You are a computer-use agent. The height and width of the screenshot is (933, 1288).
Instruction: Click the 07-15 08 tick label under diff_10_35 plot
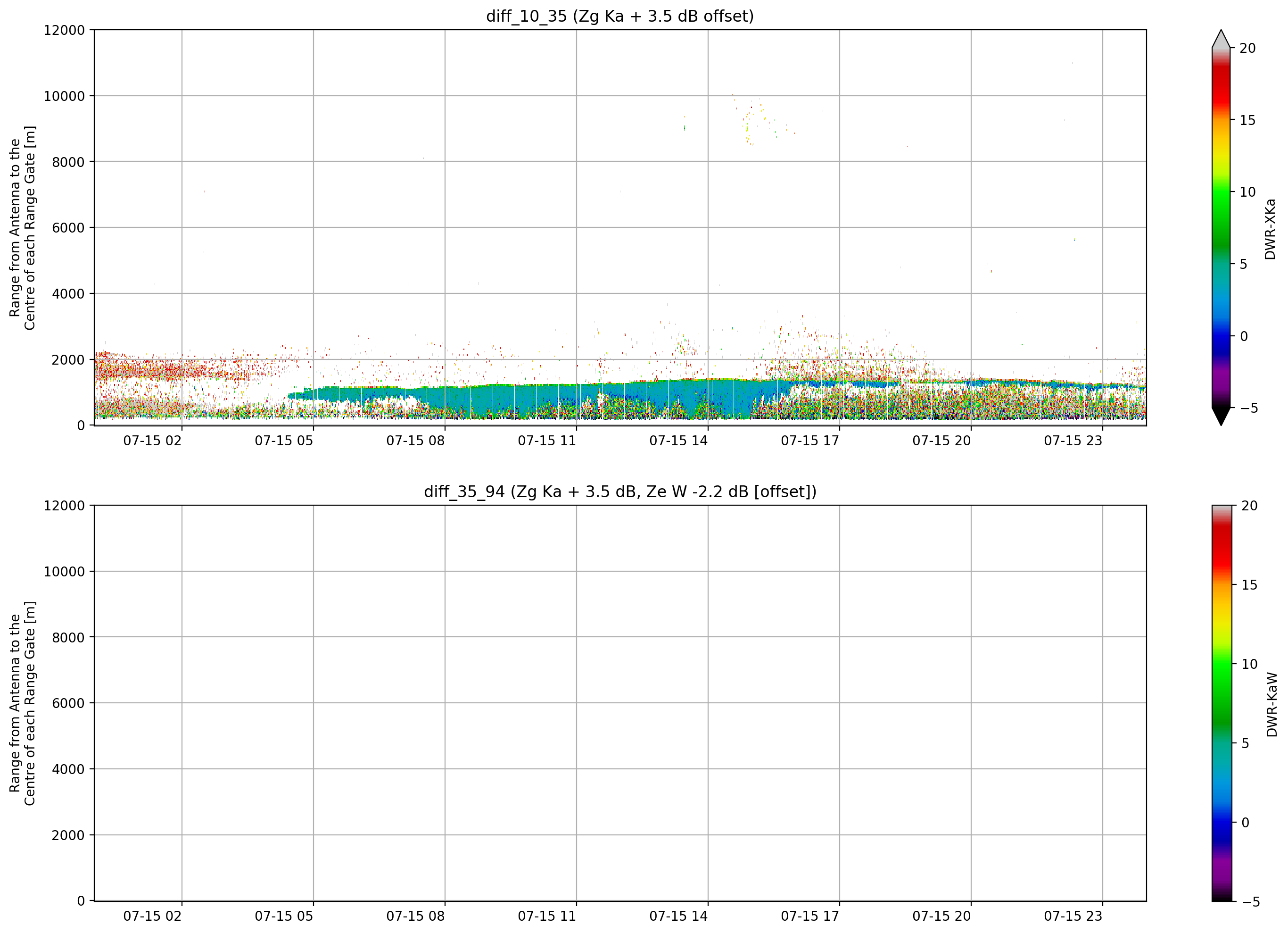[x=416, y=441]
